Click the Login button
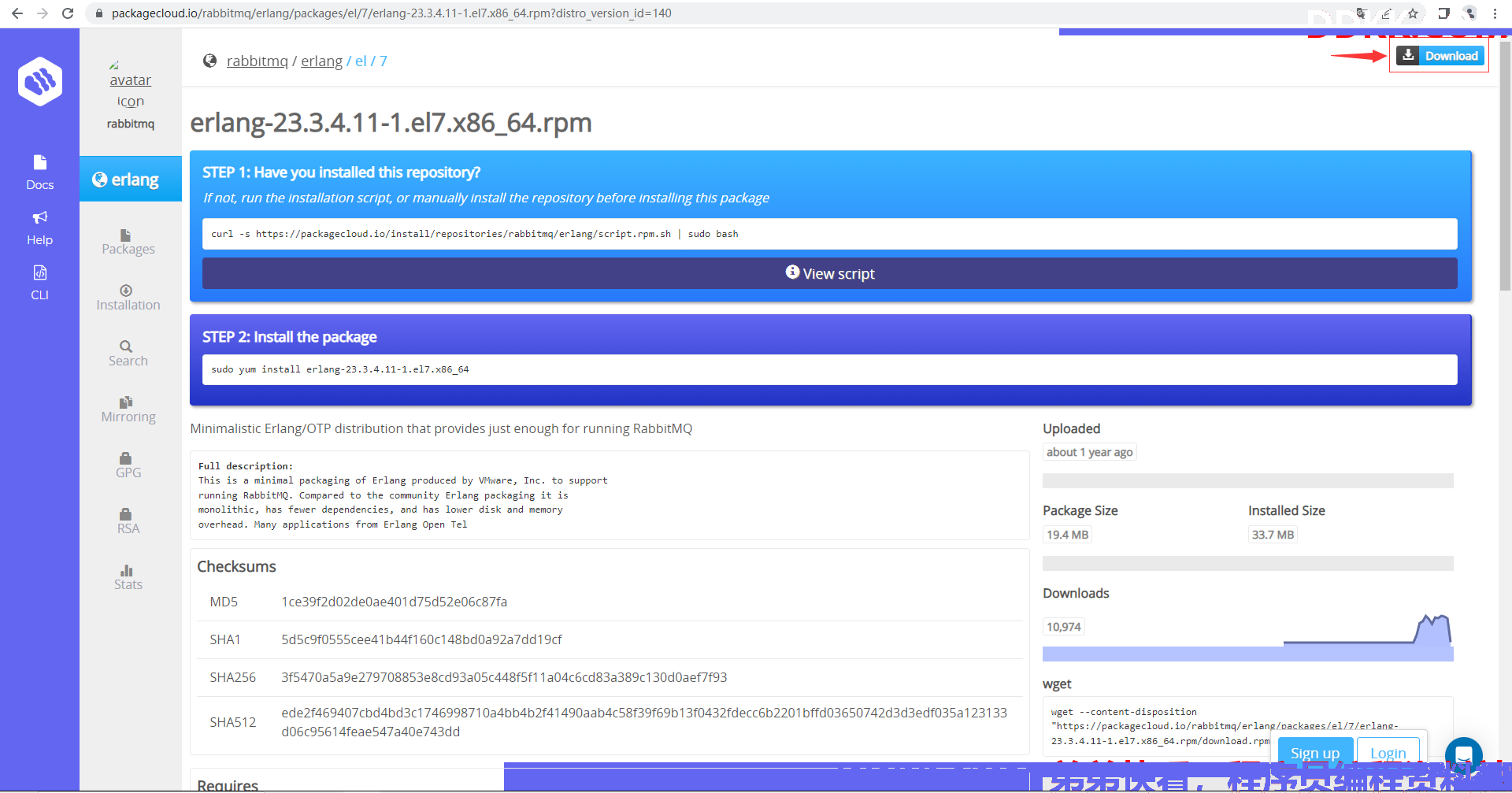This screenshot has height=793, width=1512. (1388, 753)
